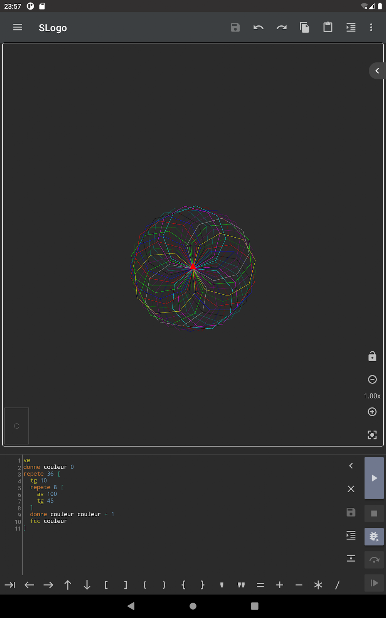Image resolution: width=386 pixels, height=618 pixels.
Task: Open the hamburger navigation menu
Action: (x=17, y=27)
